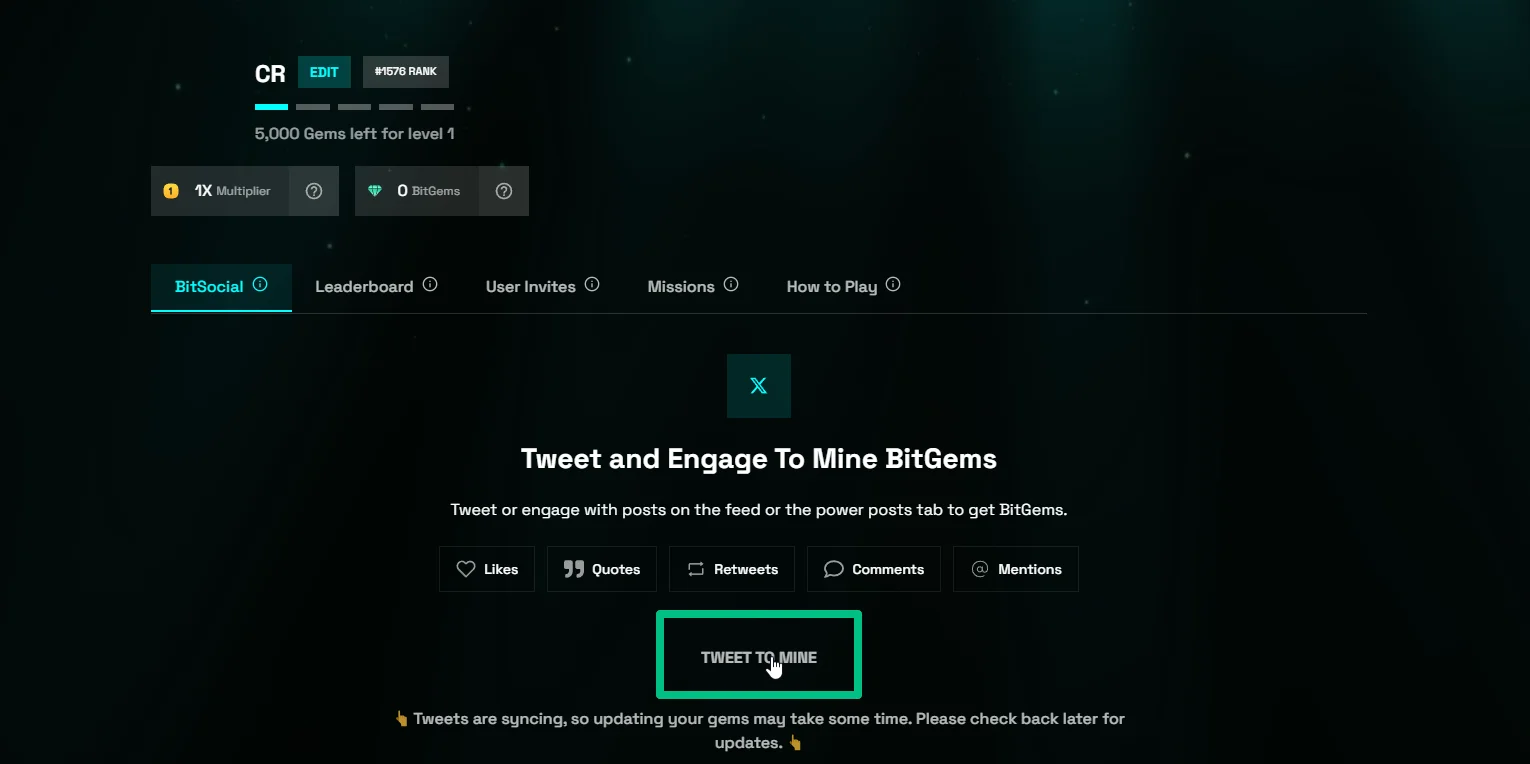Image resolution: width=1530 pixels, height=764 pixels.
Task: Select the Likes engagement button
Action: (x=487, y=569)
